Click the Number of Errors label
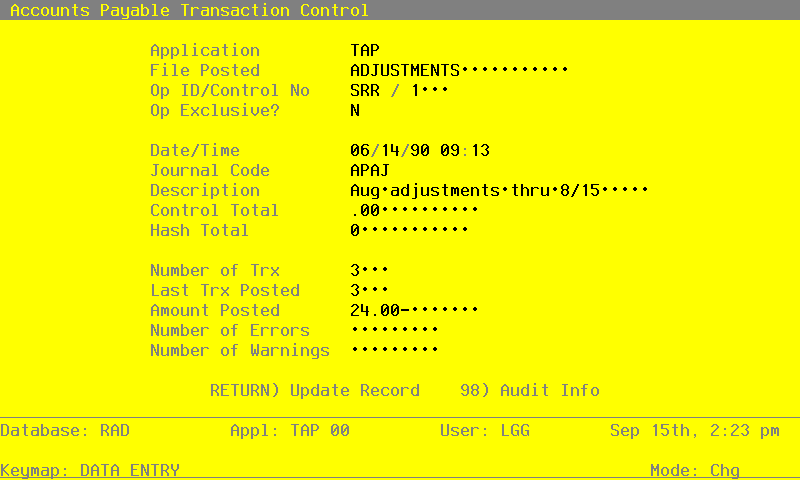 230,330
